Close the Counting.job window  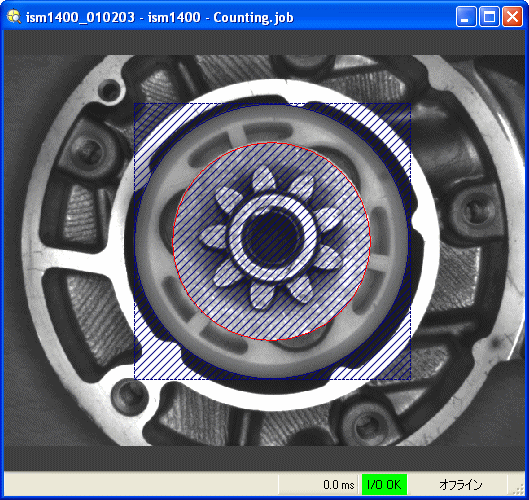512,17
